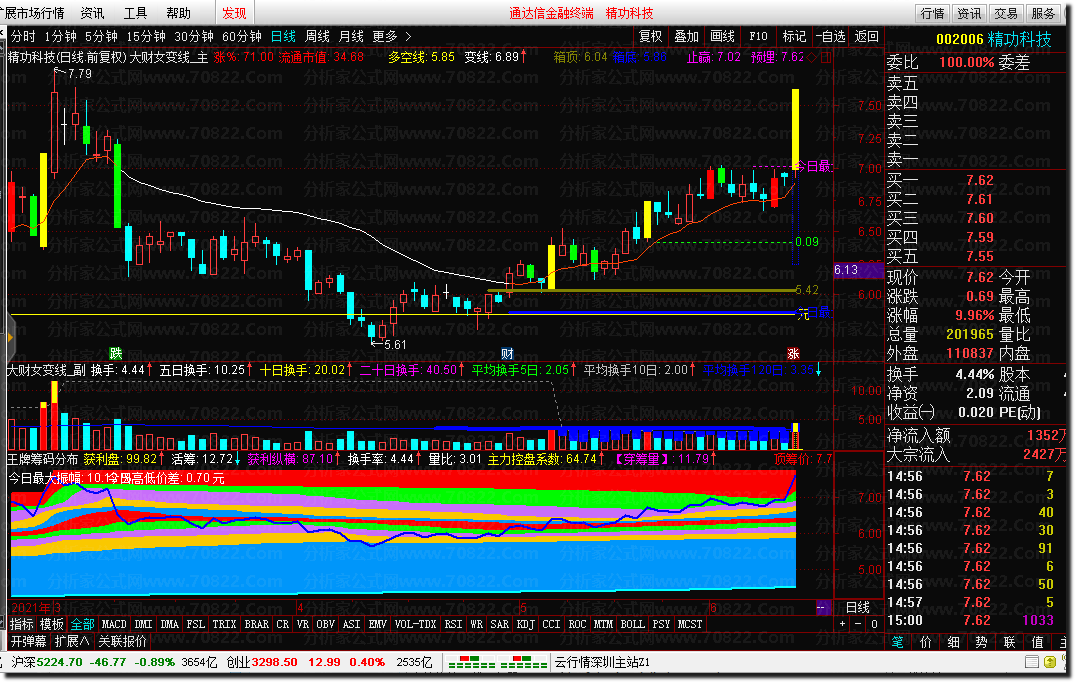Select the 1分钟 period

(x=60, y=36)
